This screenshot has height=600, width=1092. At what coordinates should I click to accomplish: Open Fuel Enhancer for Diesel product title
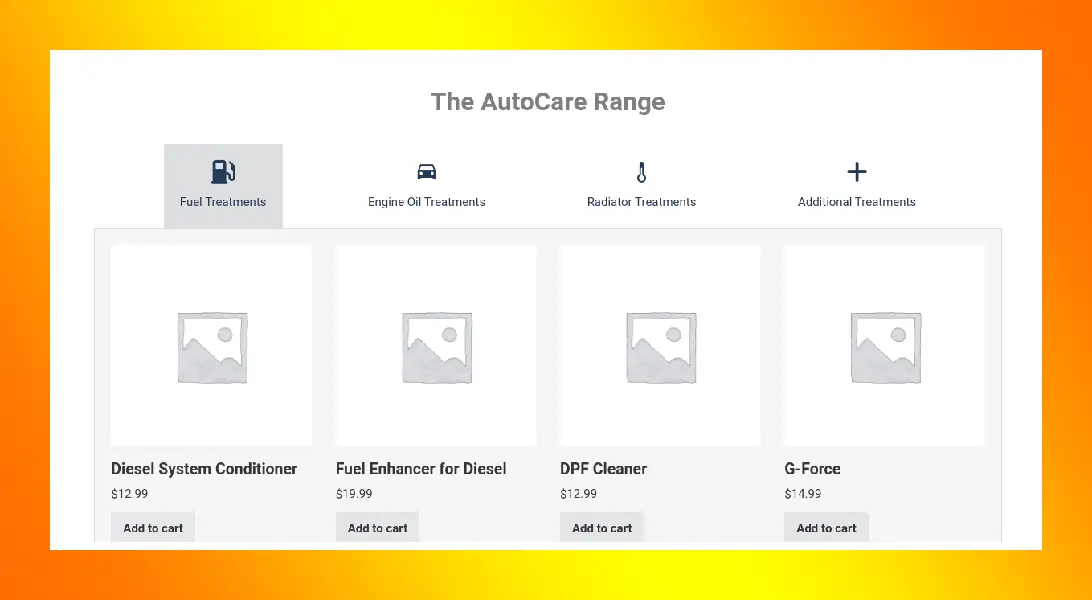[x=421, y=468]
